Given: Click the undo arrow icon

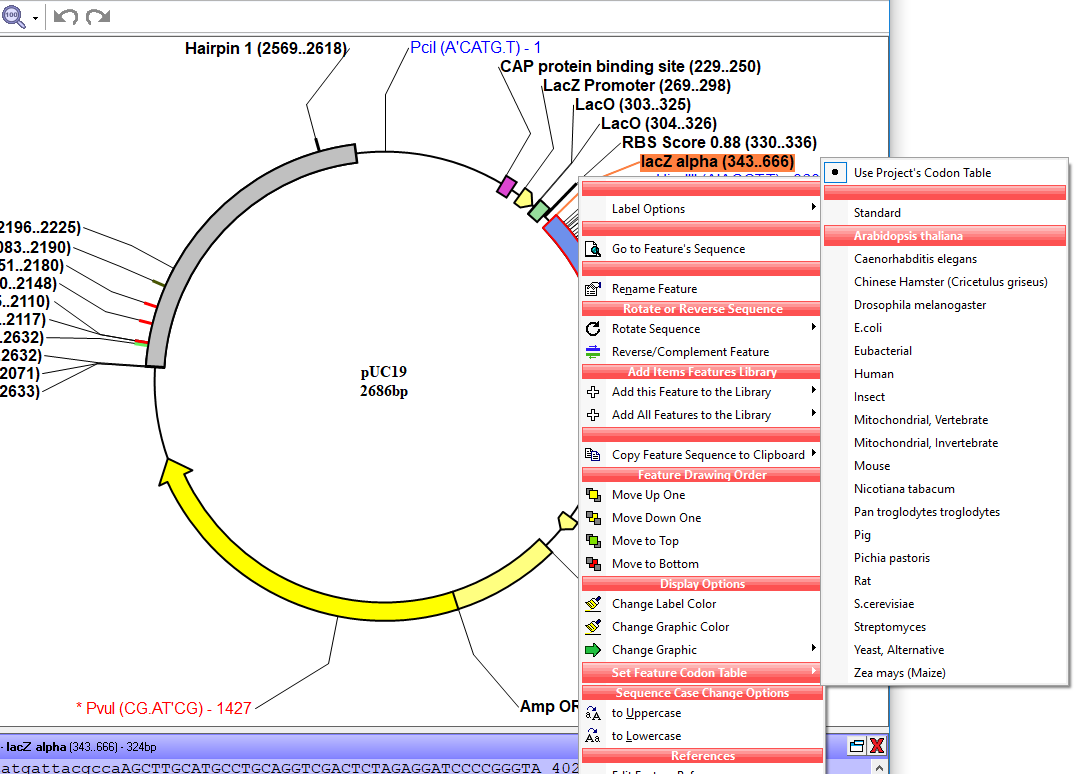Looking at the screenshot, I should [x=65, y=17].
